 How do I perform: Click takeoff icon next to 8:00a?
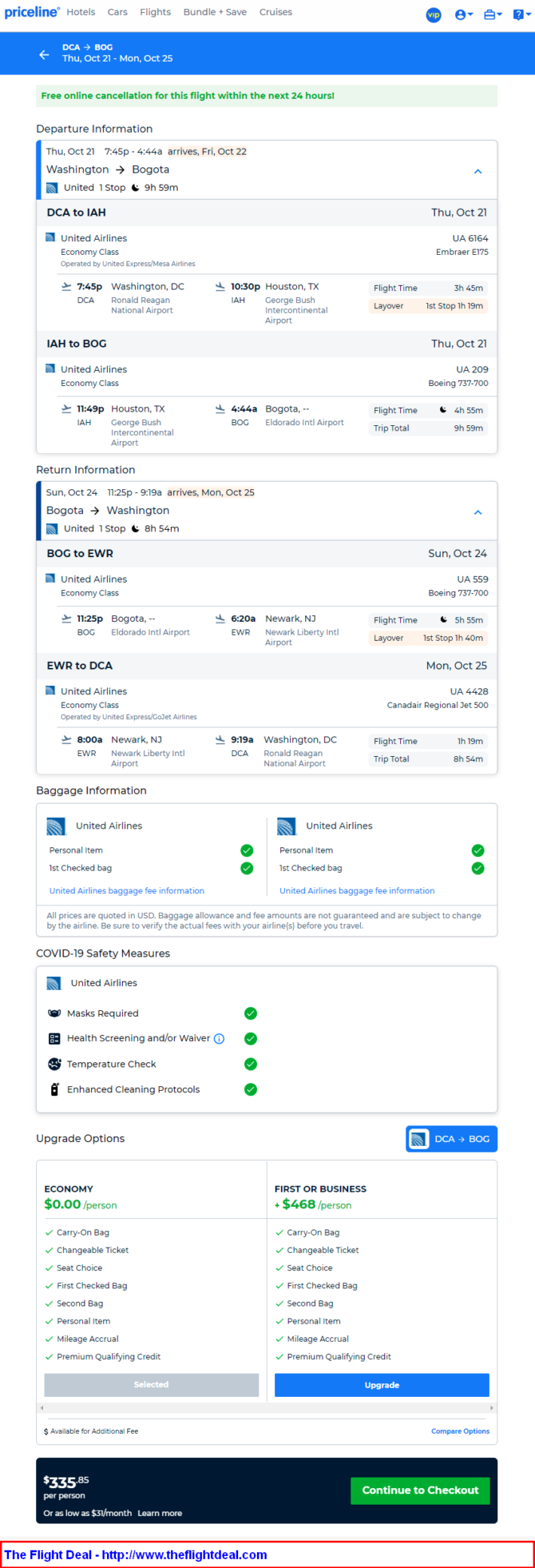tap(67, 740)
